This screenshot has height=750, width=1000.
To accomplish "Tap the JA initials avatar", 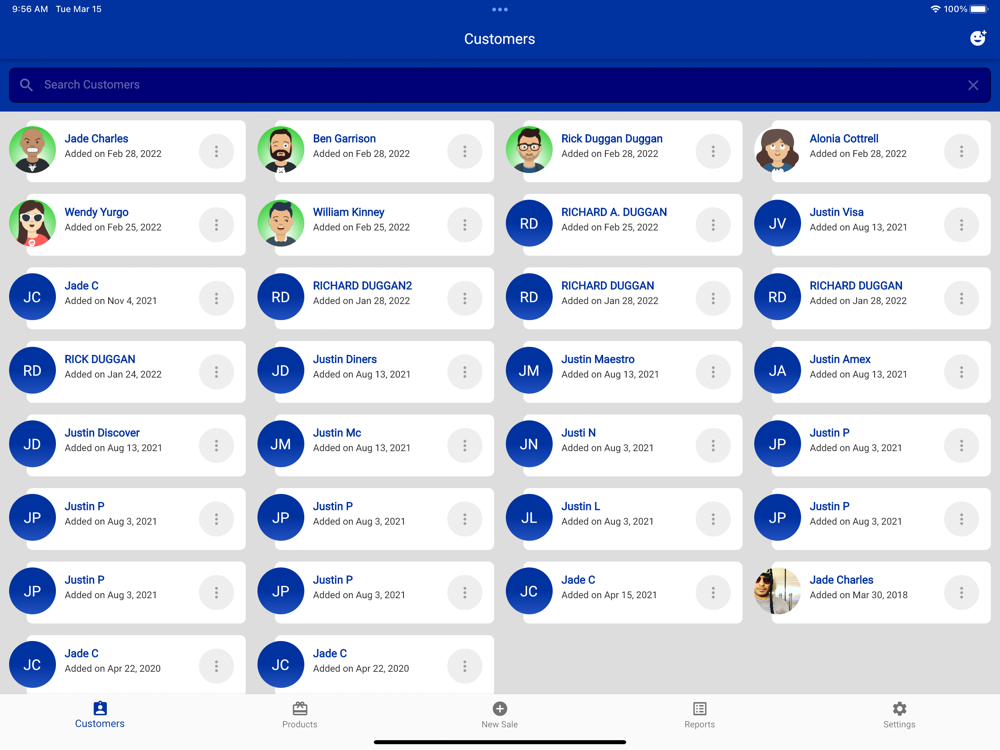I will [777, 371].
